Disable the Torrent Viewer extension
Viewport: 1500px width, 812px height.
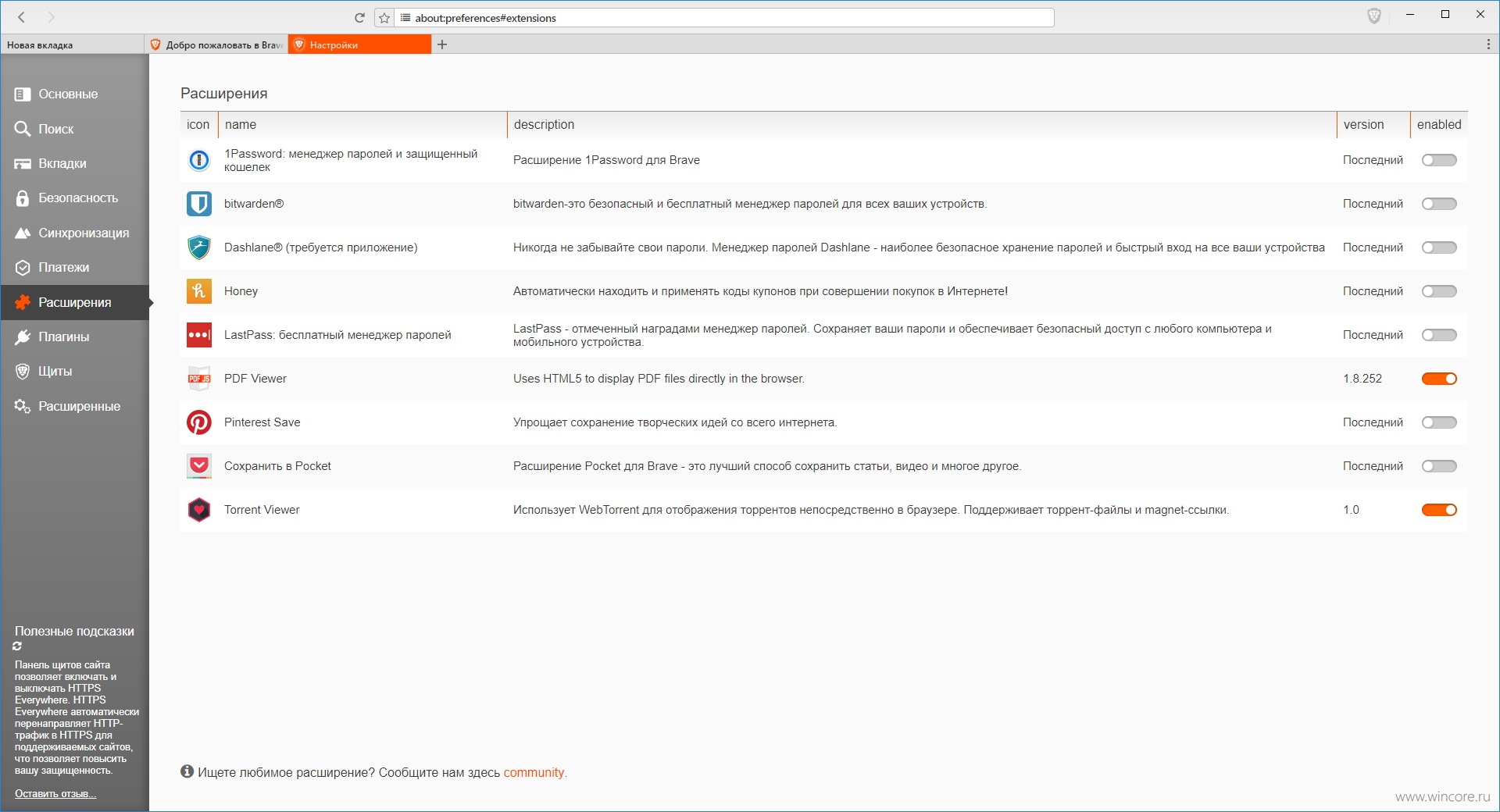1439,510
